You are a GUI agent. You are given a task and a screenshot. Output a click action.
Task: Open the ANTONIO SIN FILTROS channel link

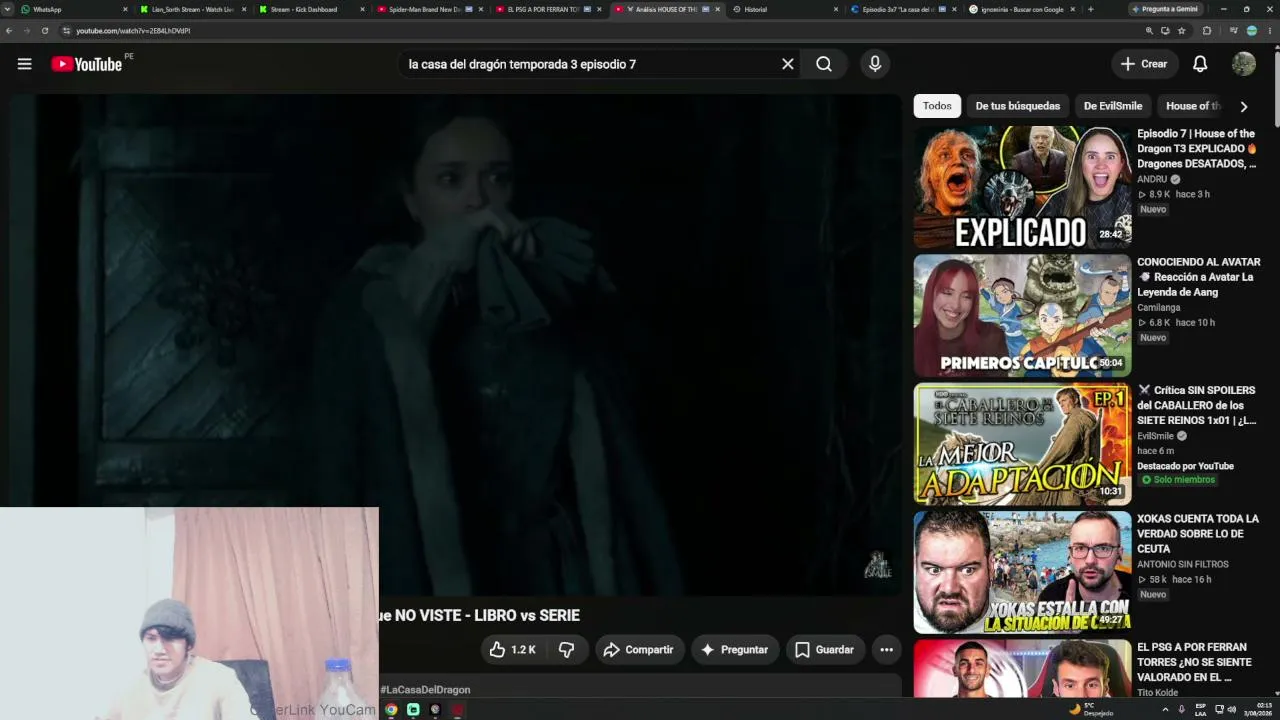click(x=1183, y=565)
